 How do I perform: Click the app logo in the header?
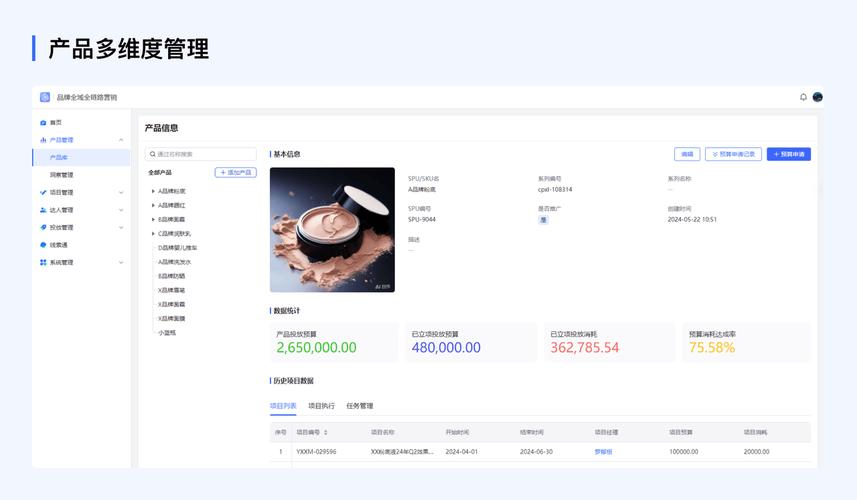pyautogui.click(x=45, y=97)
